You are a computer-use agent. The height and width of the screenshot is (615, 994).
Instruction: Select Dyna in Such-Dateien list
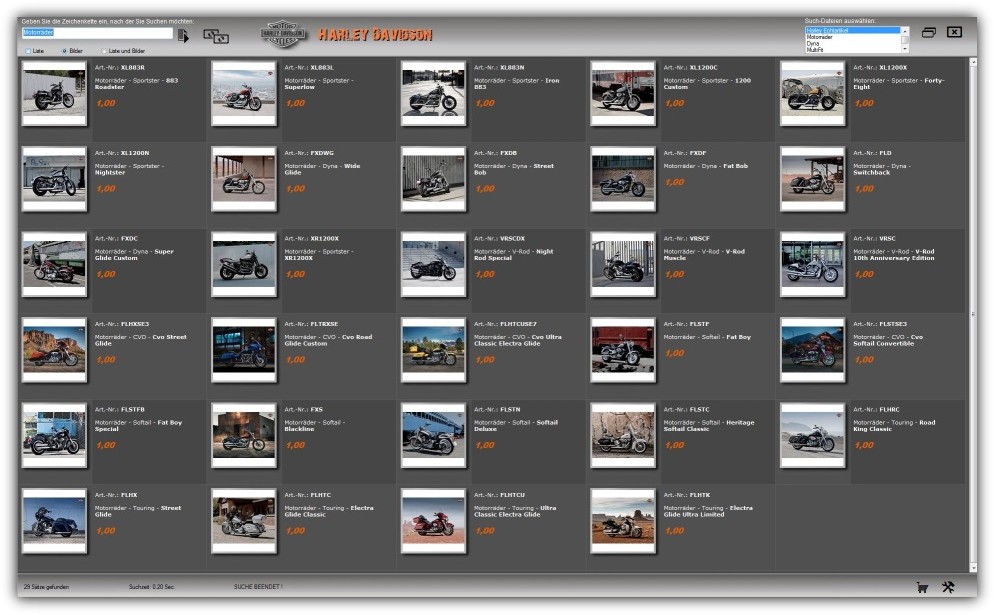tap(814, 43)
